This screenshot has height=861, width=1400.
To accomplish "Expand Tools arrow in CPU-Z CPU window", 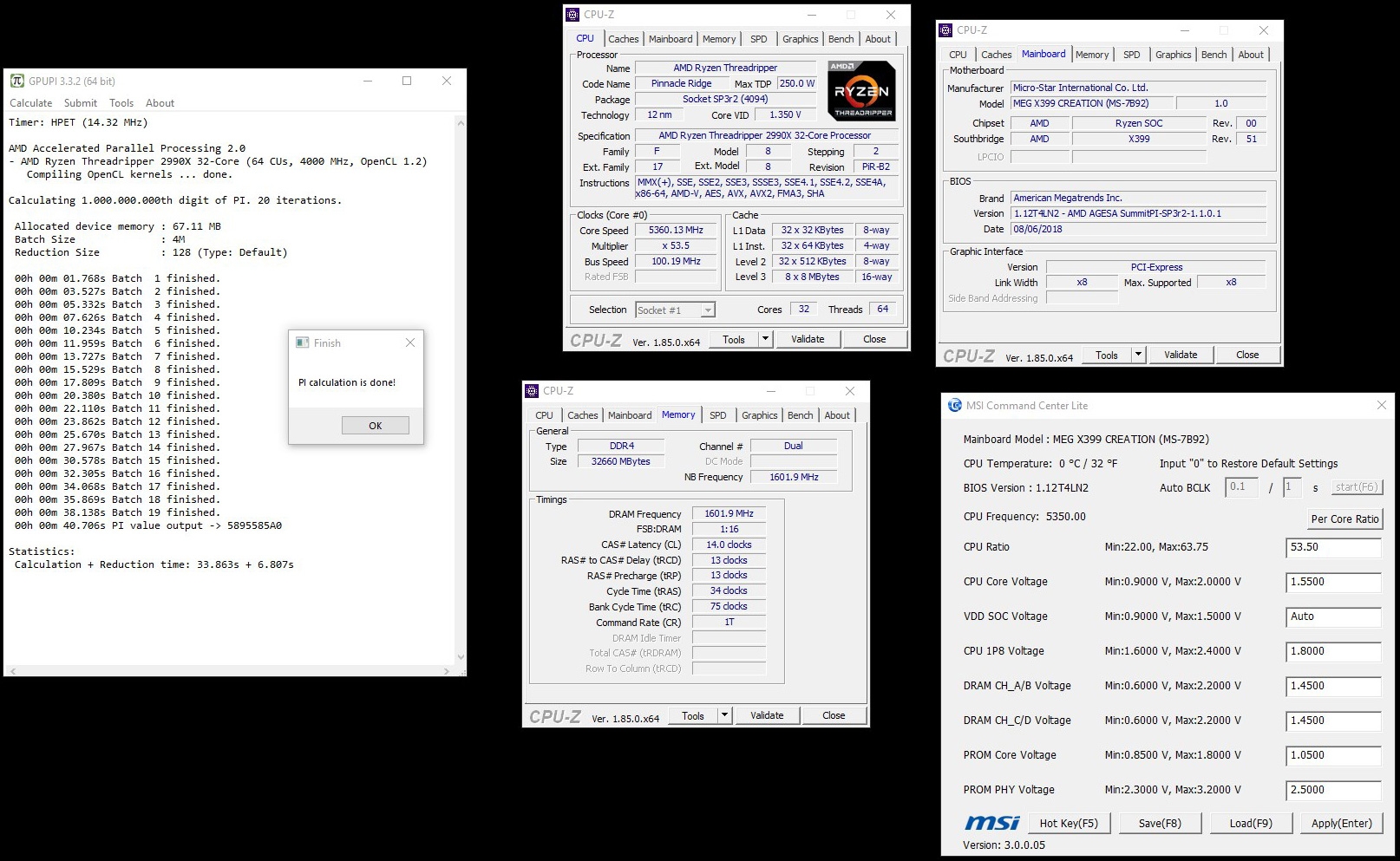I will tap(766, 339).
